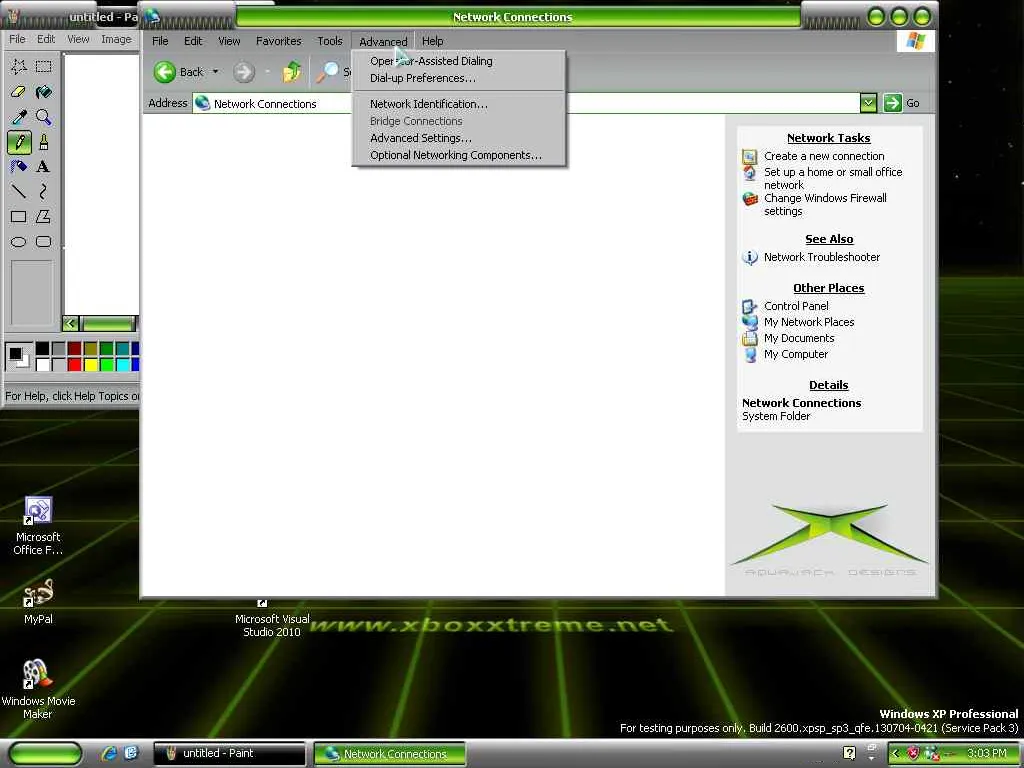Click Create a new connection link
1024x768 pixels.
click(824, 156)
